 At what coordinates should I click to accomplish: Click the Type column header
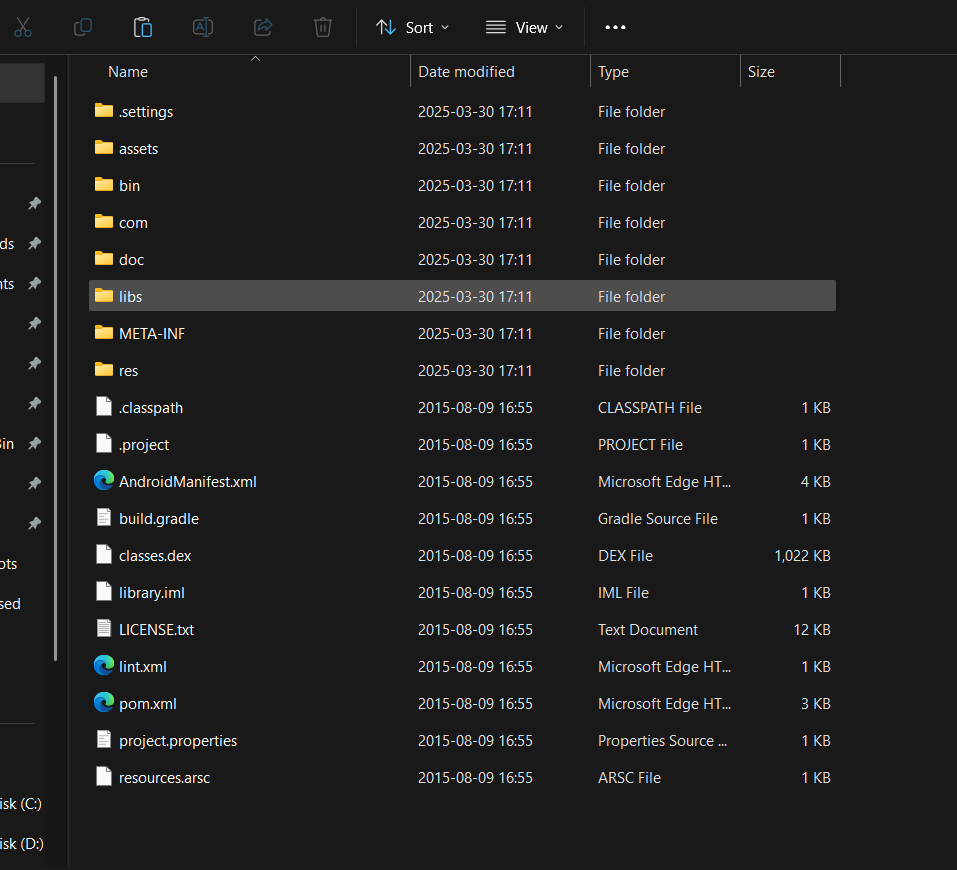[x=613, y=72]
